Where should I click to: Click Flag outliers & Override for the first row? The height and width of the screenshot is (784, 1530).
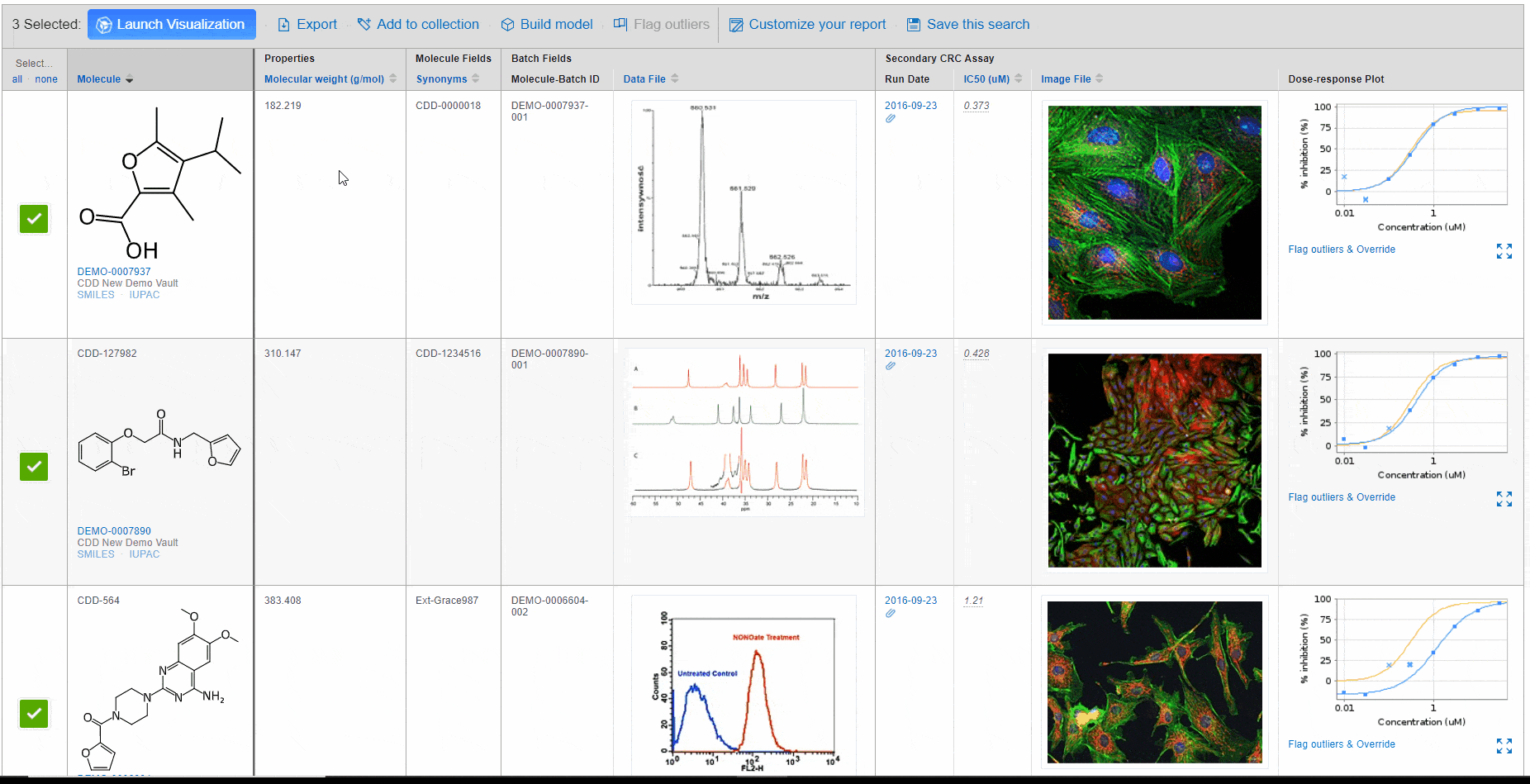coord(1341,249)
